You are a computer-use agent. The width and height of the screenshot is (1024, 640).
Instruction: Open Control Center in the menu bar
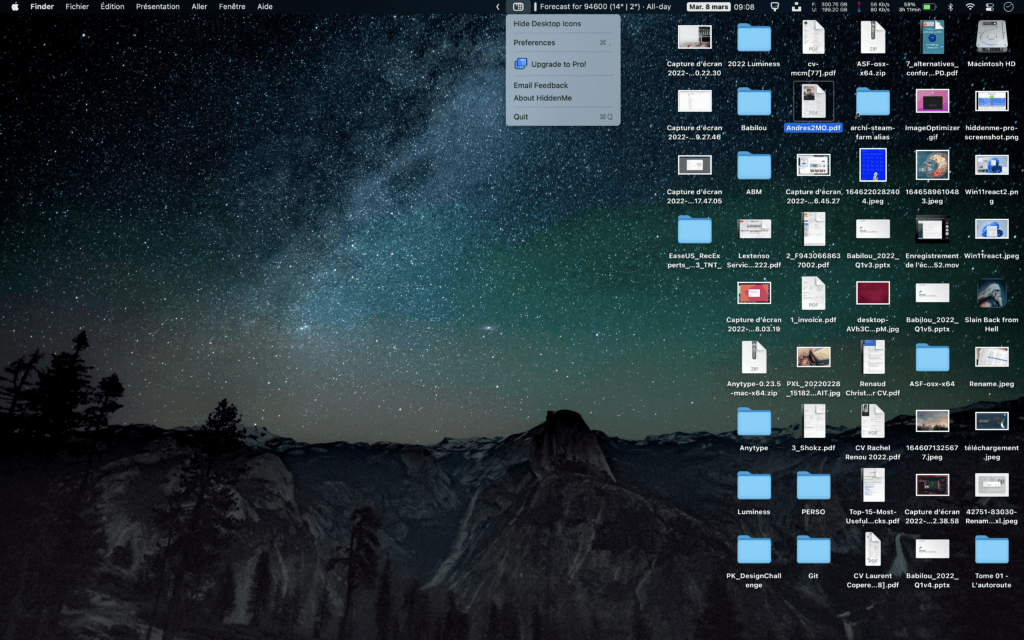[x=989, y=7]
